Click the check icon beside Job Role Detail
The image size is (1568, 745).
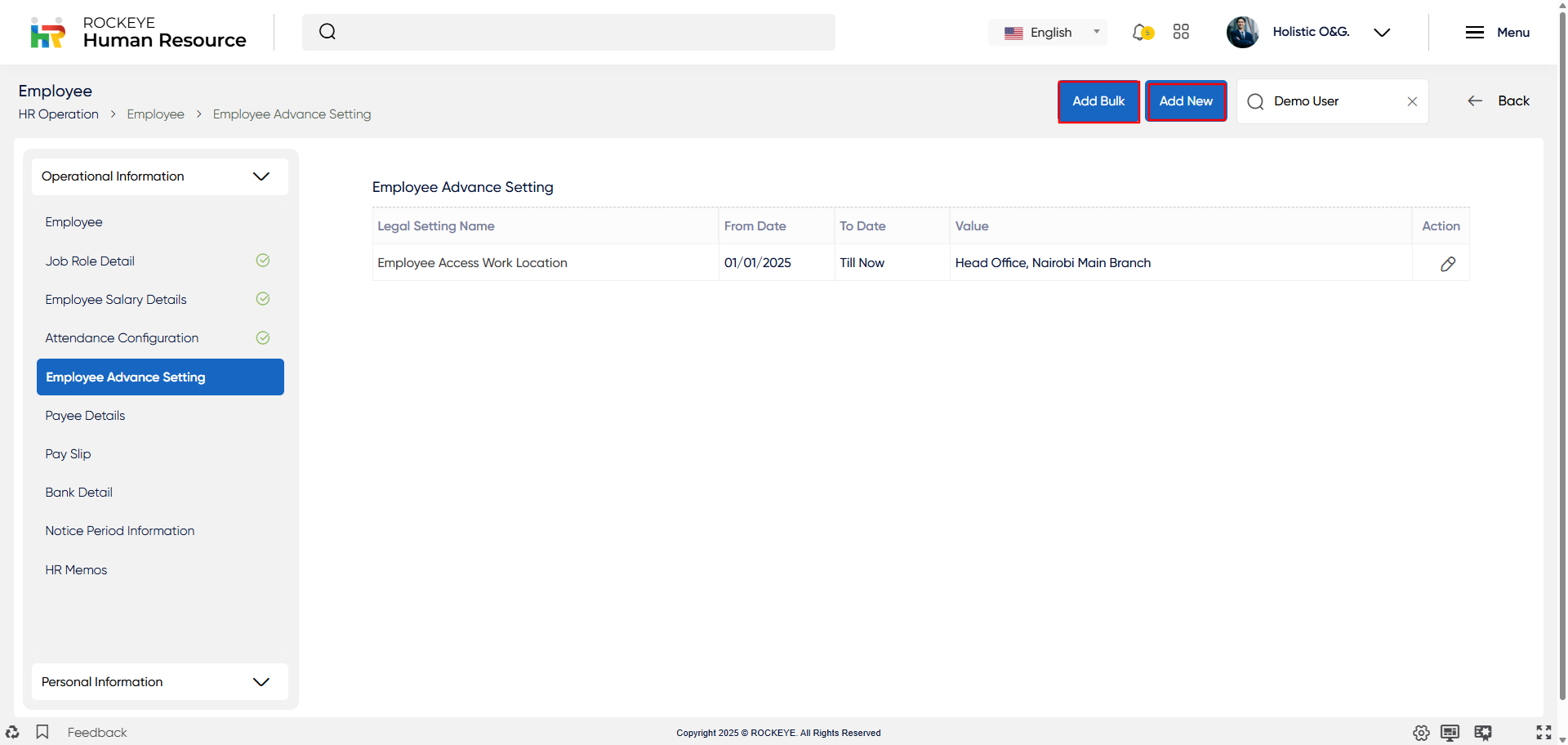pyautogui.click(x=263, y=261)
